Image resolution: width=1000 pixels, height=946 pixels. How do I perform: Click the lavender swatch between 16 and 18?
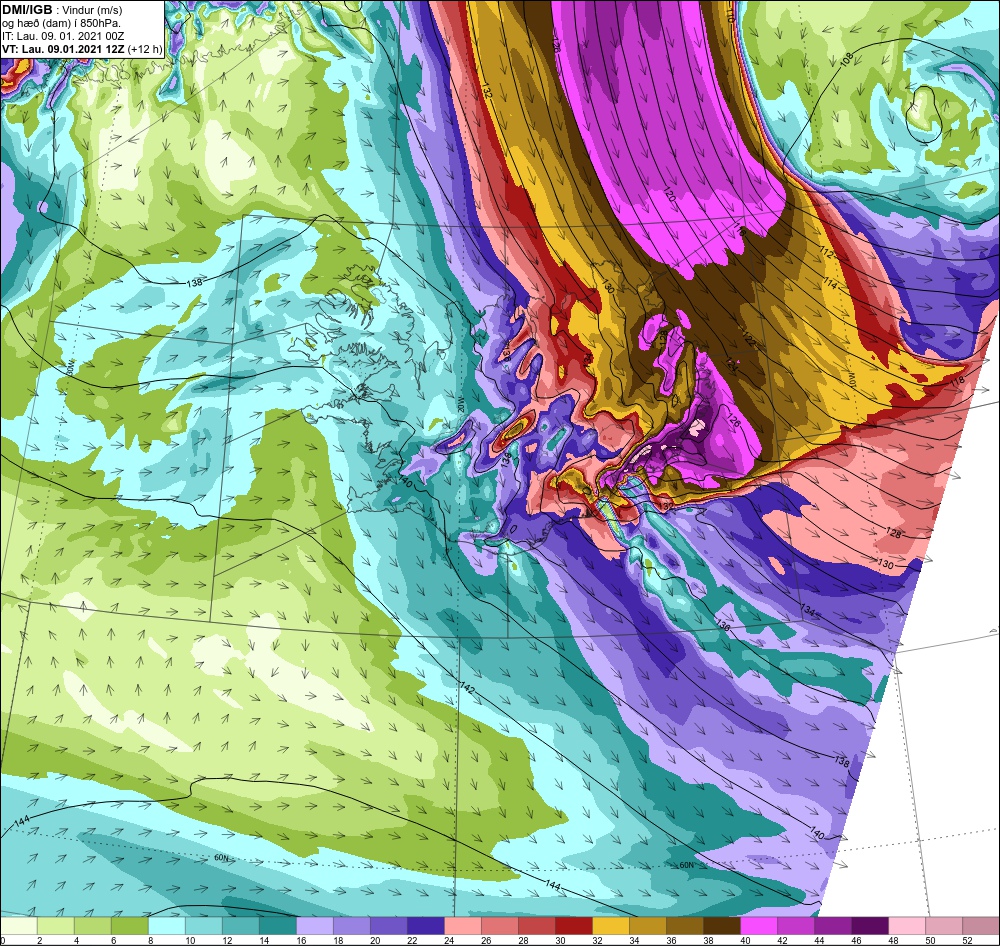(x=315, y=925)
